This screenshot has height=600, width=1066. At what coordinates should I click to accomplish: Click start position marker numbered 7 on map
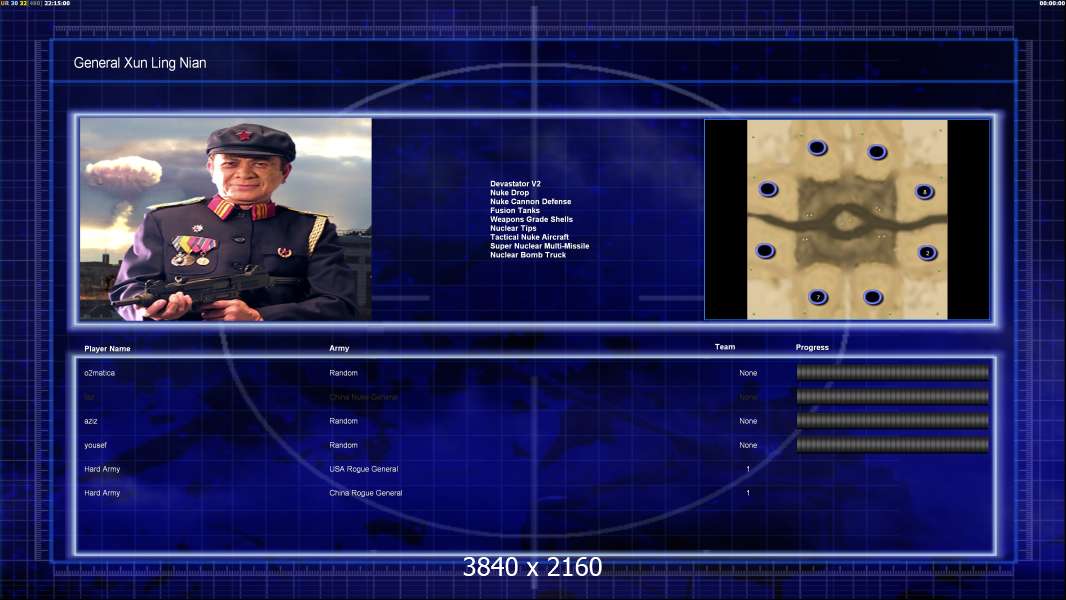tap(818, 297)
